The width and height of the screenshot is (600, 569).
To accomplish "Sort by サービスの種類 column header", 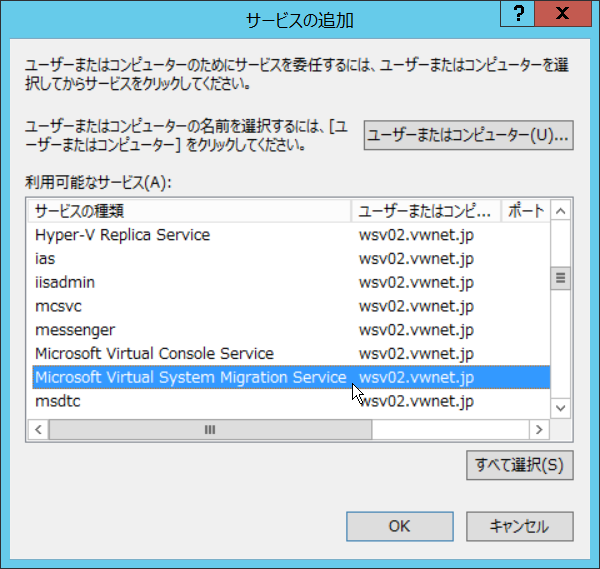I will pos(189,211).
